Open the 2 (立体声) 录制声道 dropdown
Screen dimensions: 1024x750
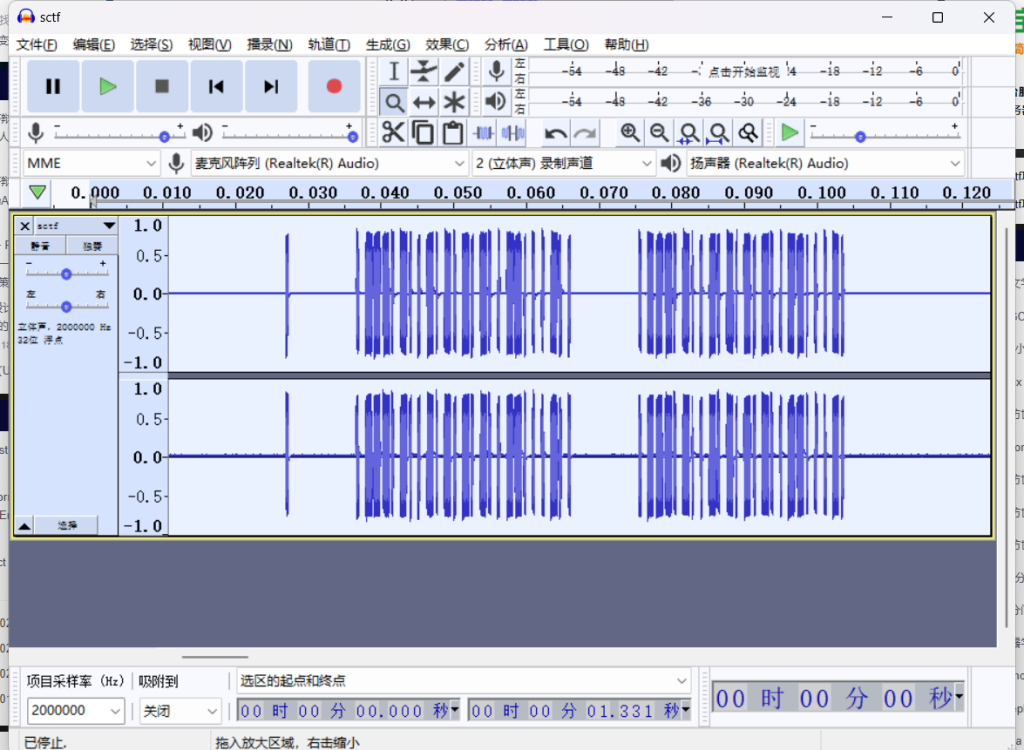(563, 163)
